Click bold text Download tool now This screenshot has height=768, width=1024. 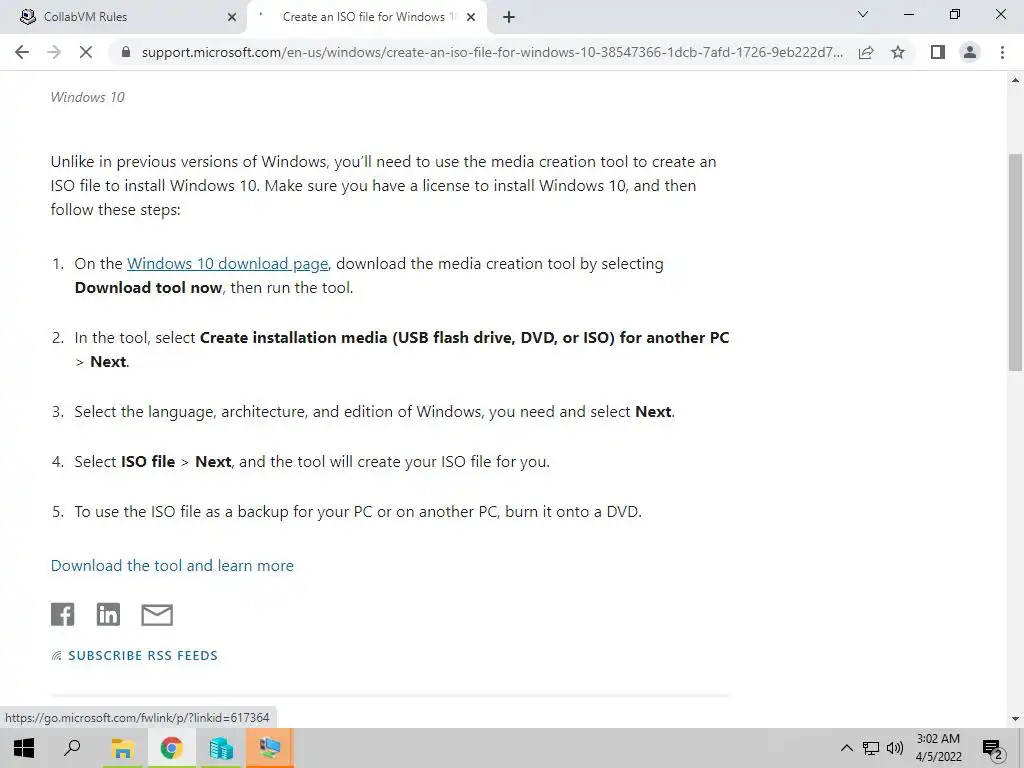[x=148, y=288]
